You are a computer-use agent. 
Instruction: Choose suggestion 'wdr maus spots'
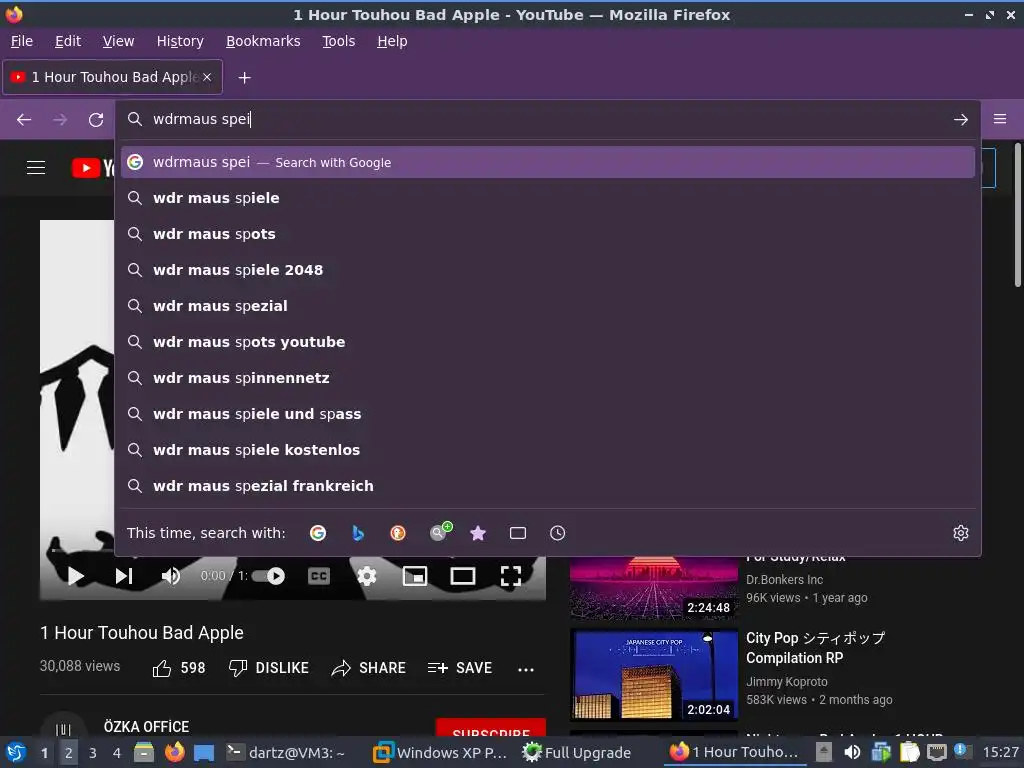548,234
